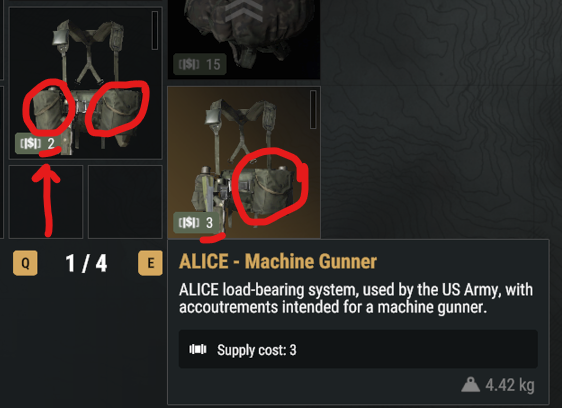Click the supply cost 15 badge icon
Image resolution: width=562 pixels, height=408 pixels.
[x=189, y=65]
